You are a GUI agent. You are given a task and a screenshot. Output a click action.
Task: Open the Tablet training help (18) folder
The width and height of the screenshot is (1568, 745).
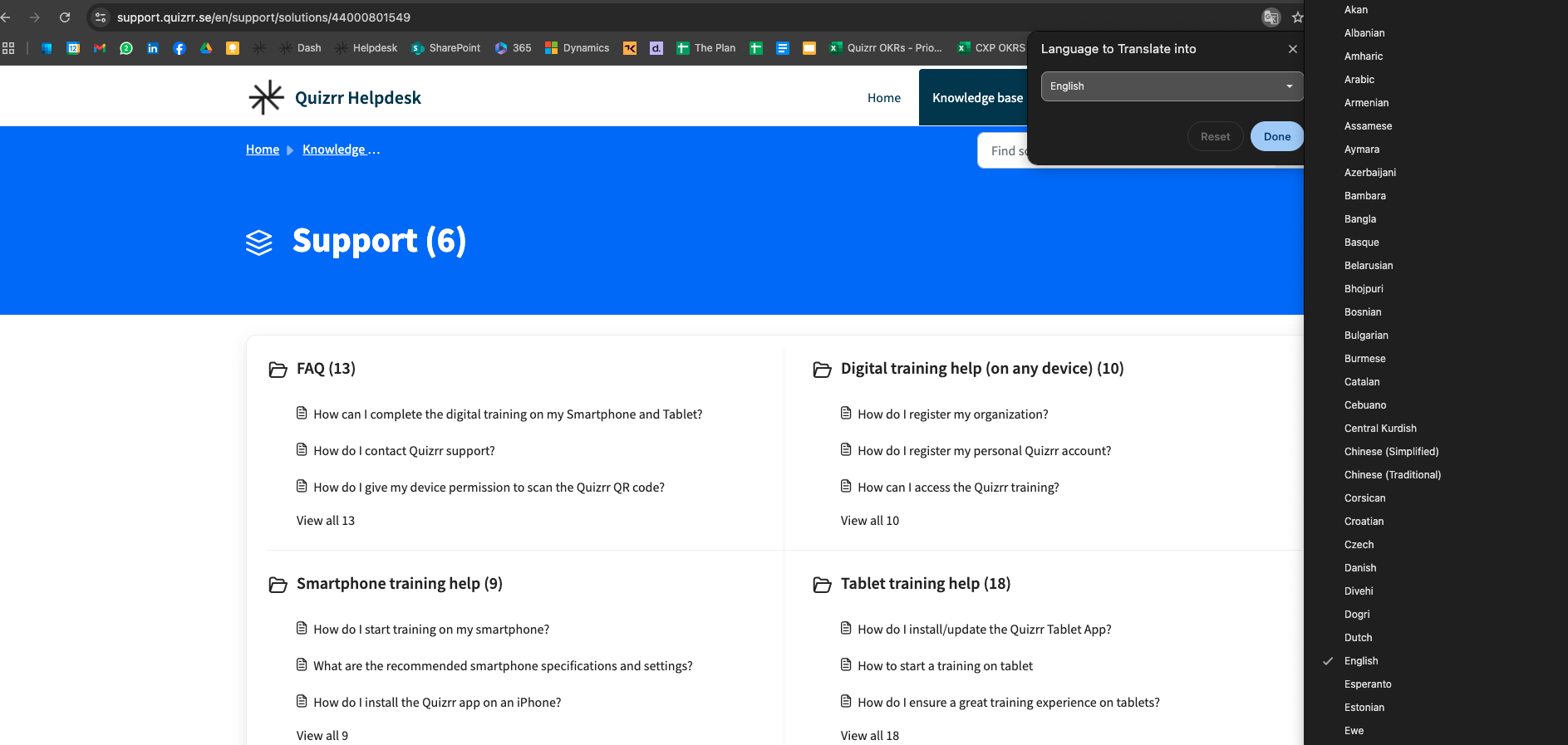[x=926, y=584]
